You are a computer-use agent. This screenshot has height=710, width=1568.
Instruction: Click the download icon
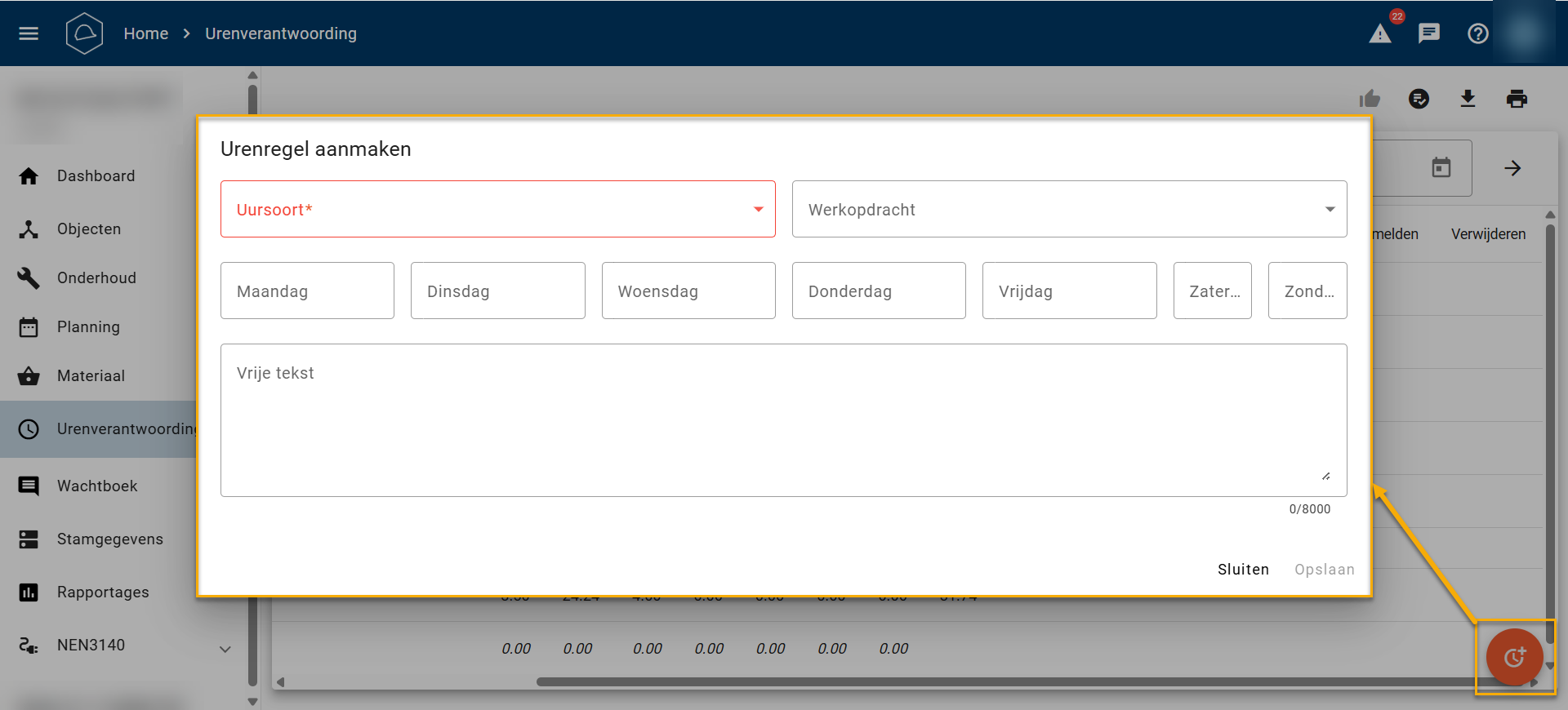pos(1468,99)
